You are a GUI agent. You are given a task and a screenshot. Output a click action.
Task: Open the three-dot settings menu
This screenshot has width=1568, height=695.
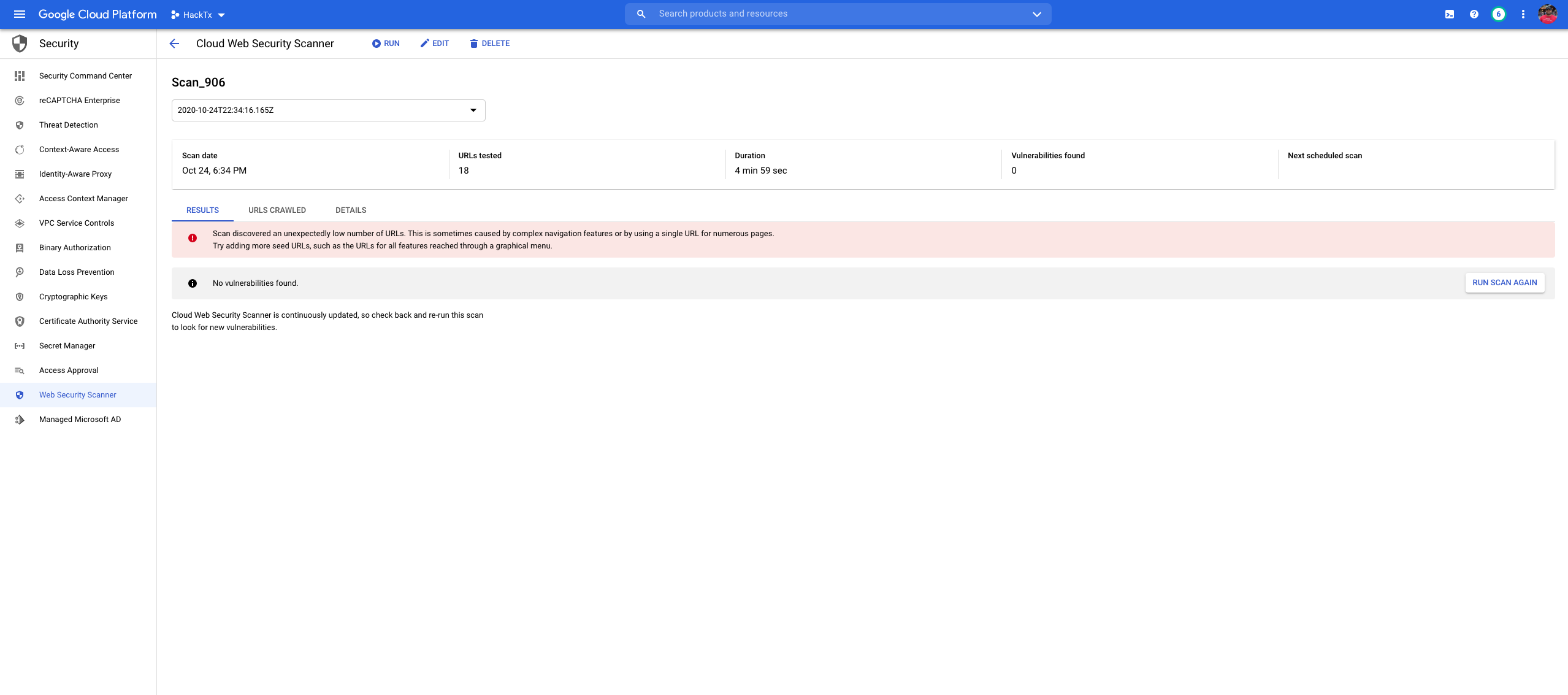1523,14
